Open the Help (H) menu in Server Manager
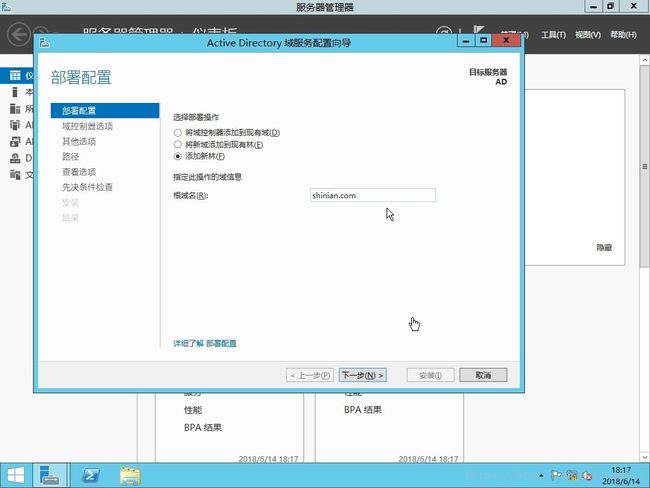The height and width of the screenshot is (488, 650). point(623,35)
